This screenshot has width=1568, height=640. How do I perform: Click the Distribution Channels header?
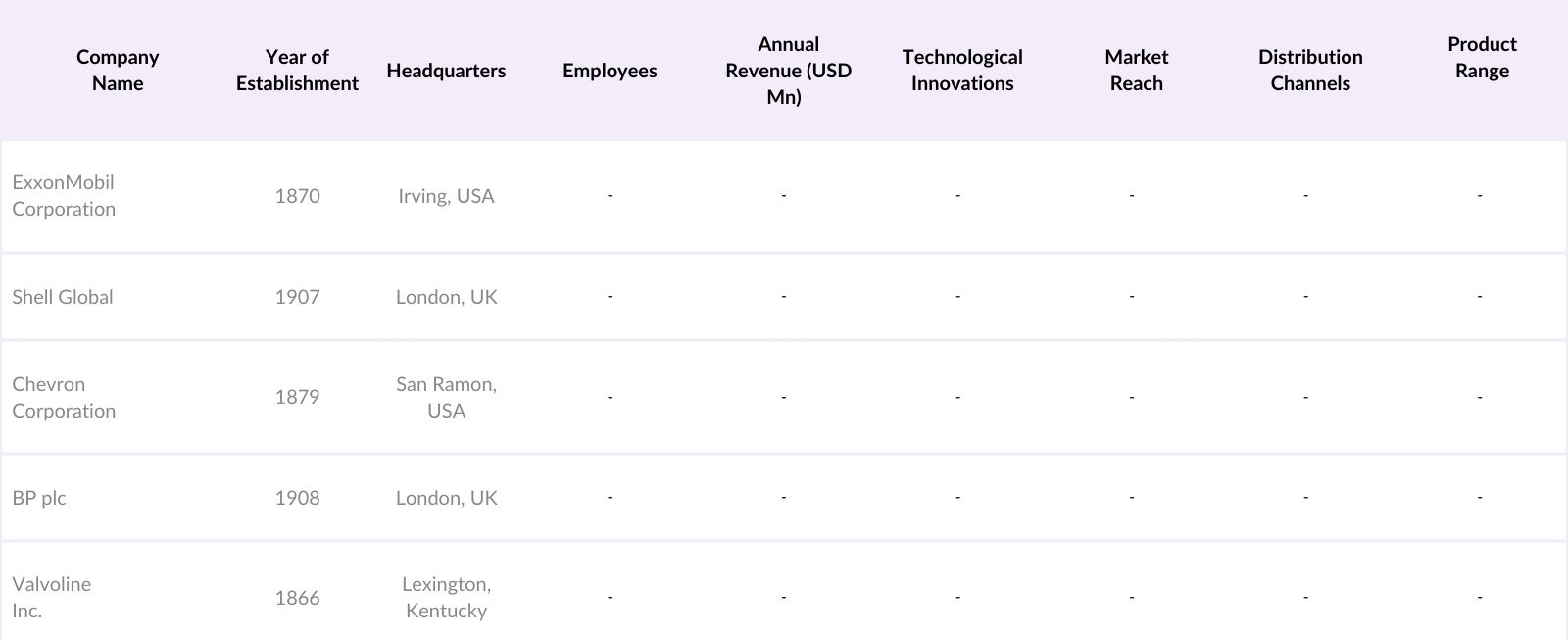point(1309,70)
